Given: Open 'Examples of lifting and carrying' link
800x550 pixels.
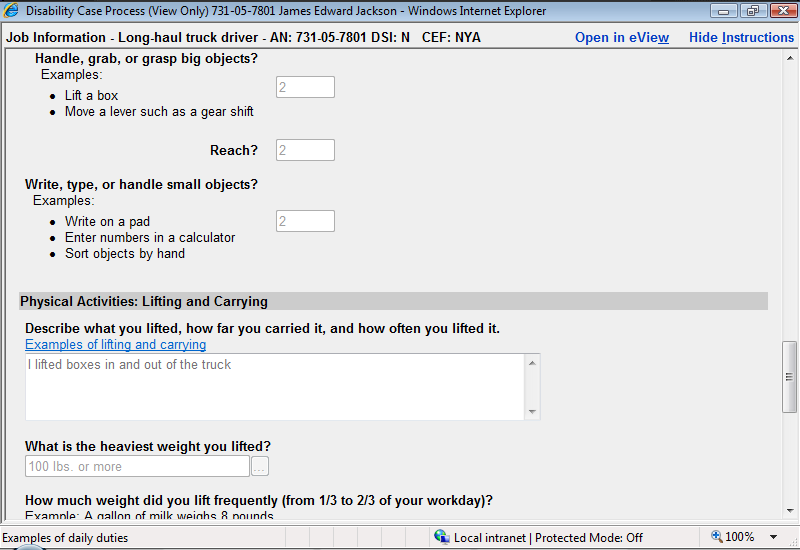Looking at the screenshot, I should tap(115, 345).
